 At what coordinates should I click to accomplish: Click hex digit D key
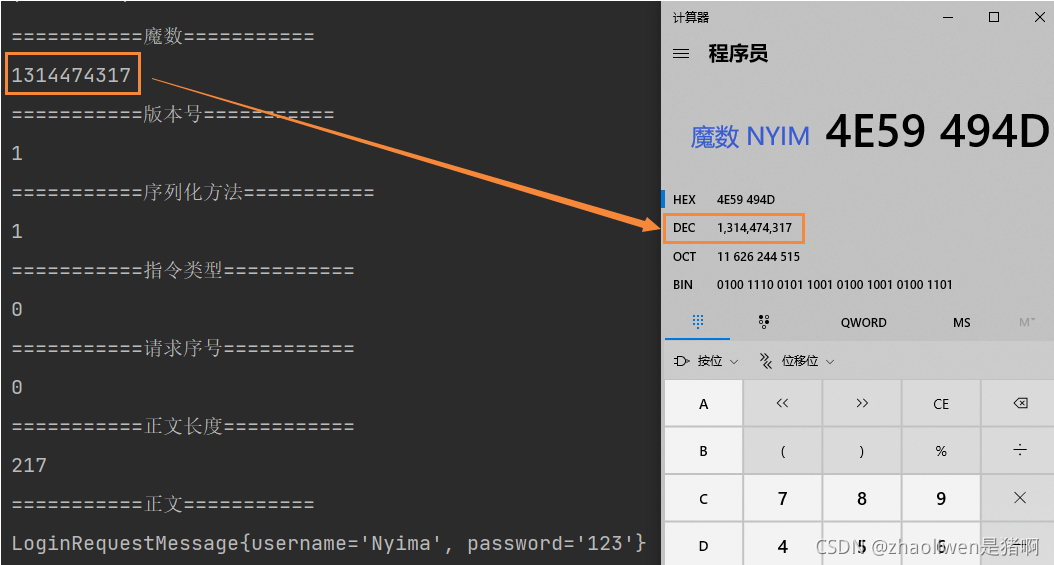(703, 544)
